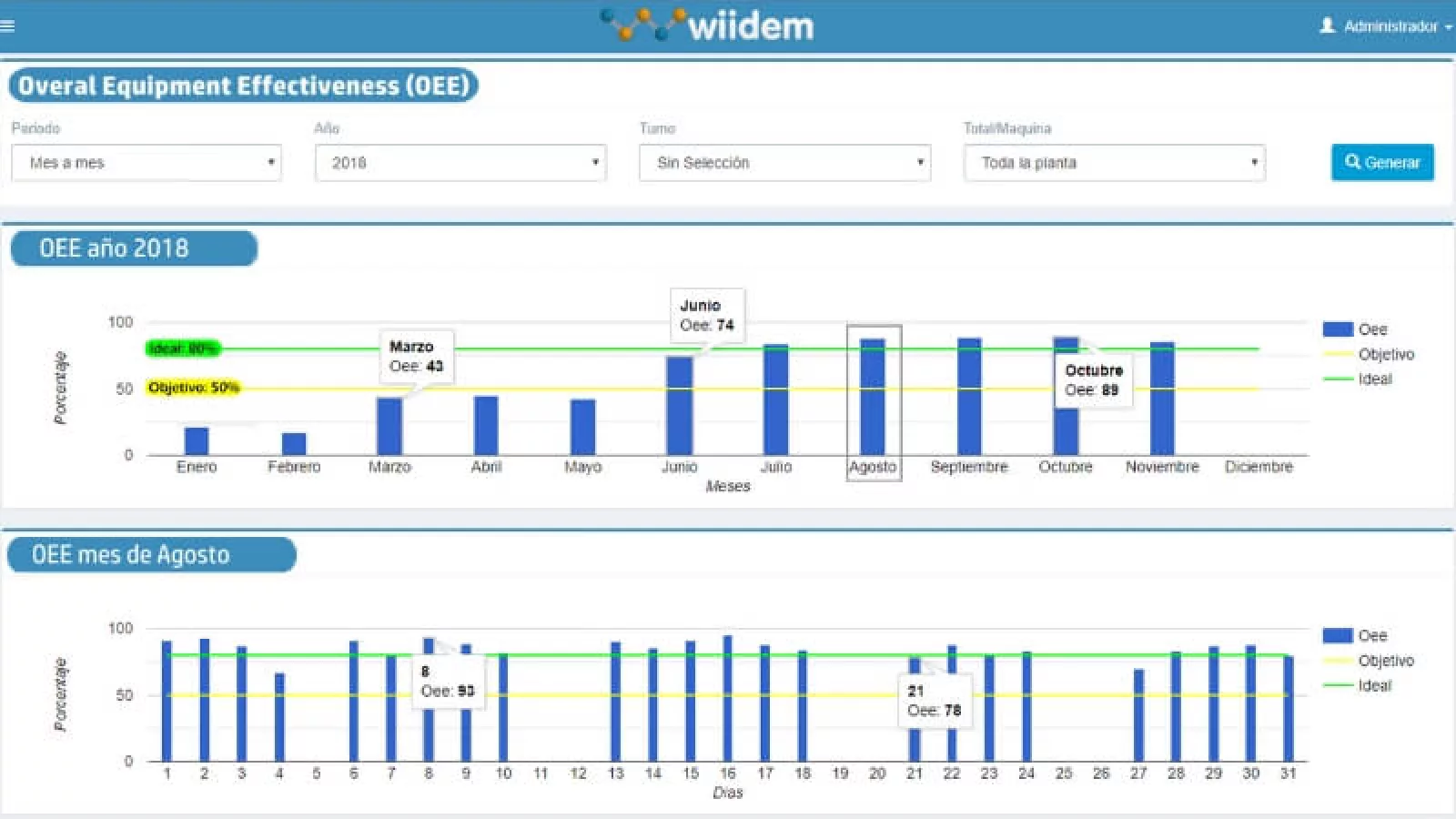
Task: Click the Ideal 80% line label
Action: [x=183, y=349]
